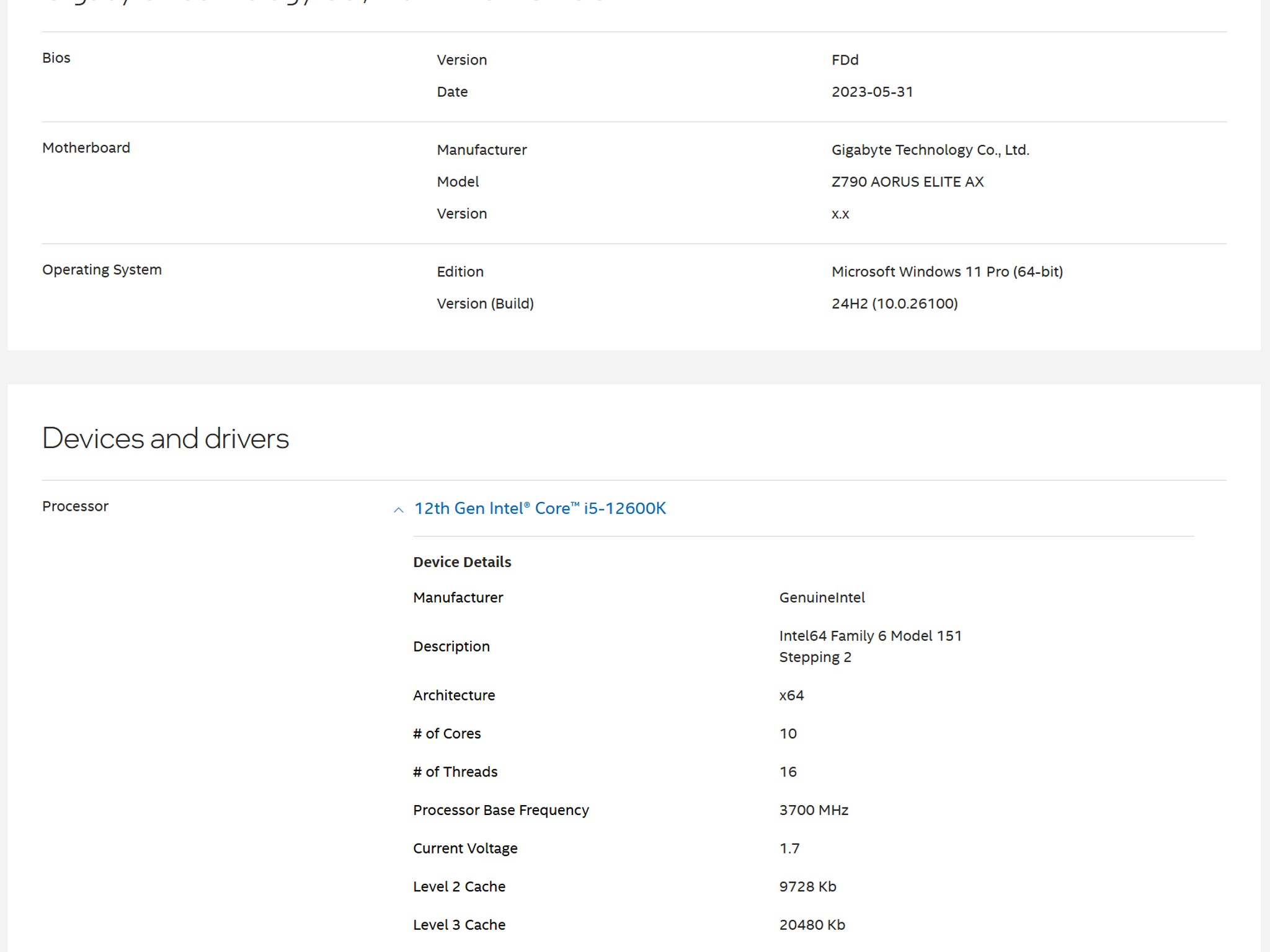Screen dimensions: 1270x952
Task: Click the Device Details subheading
Action: coord(462,562)
